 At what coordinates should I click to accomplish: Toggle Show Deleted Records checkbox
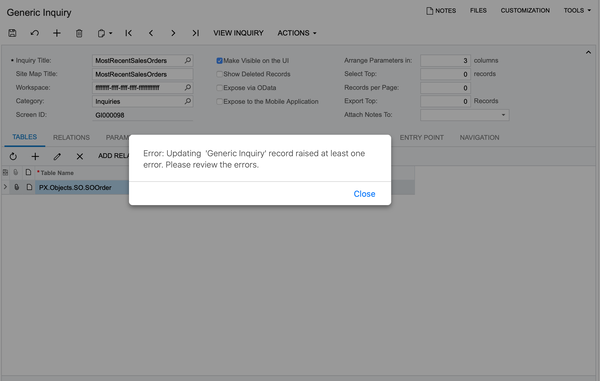pyautogui.click(x=219, y=74)
